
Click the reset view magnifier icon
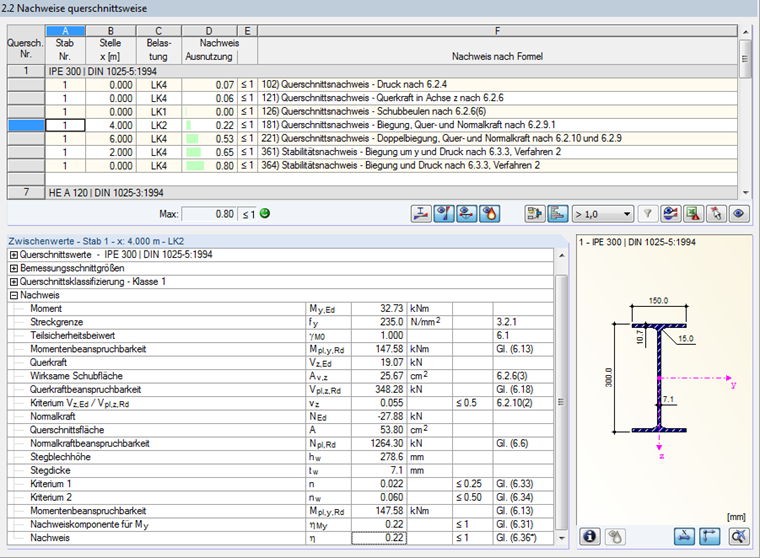740,536
